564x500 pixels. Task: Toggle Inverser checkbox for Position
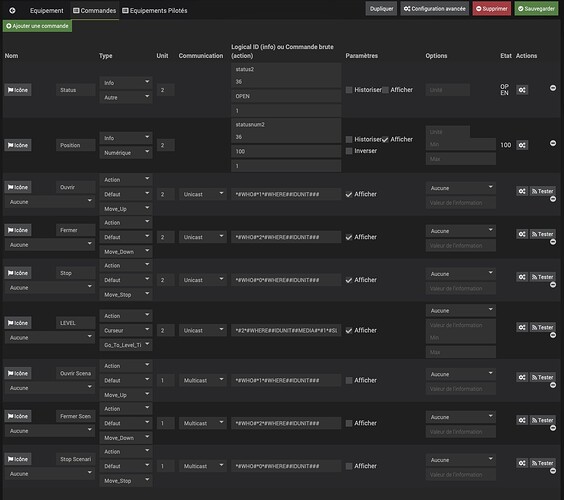pyautogui.click(x=349, y=151)
